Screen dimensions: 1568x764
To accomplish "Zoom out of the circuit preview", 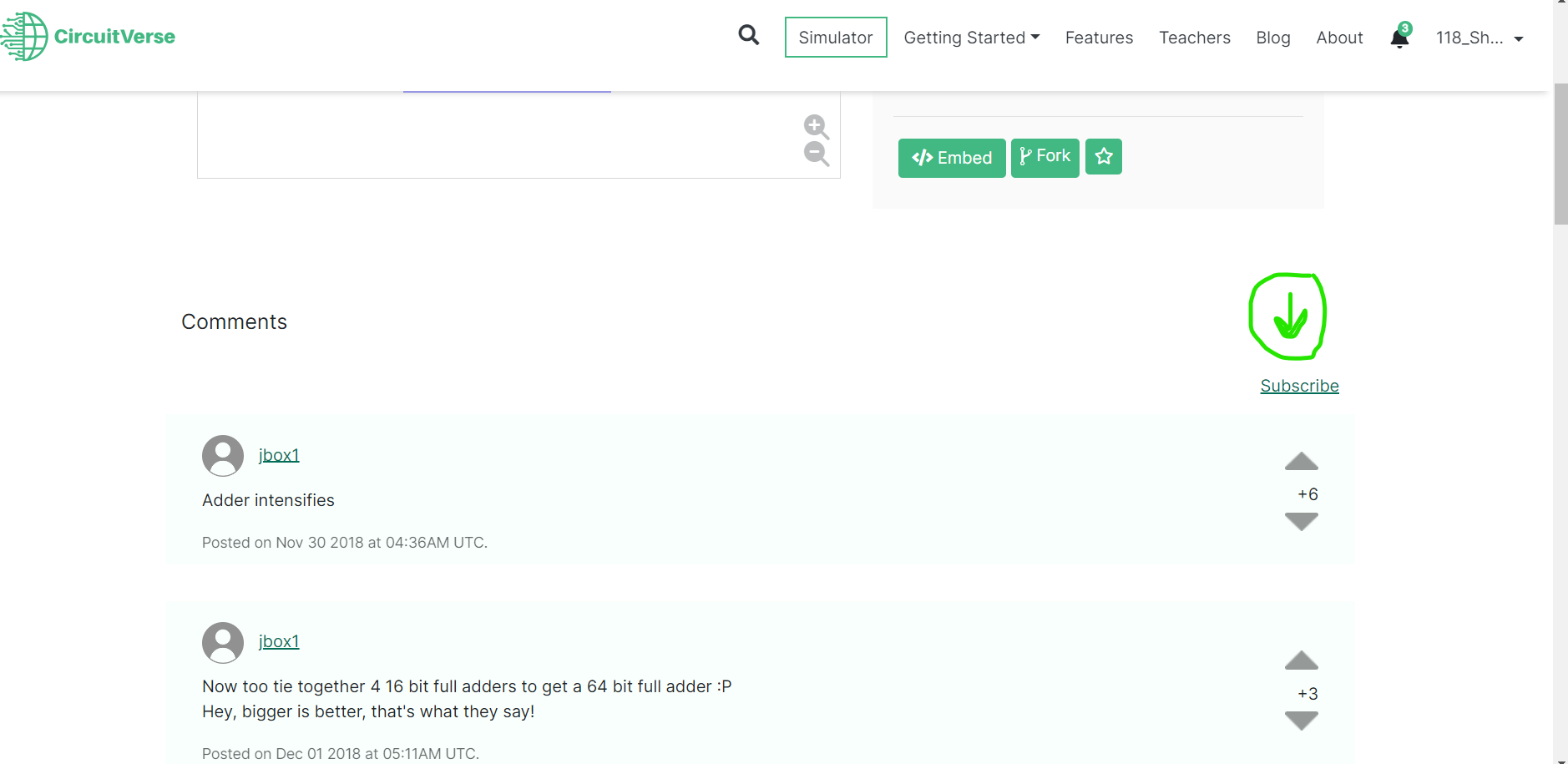I will (x=816, y=154).
